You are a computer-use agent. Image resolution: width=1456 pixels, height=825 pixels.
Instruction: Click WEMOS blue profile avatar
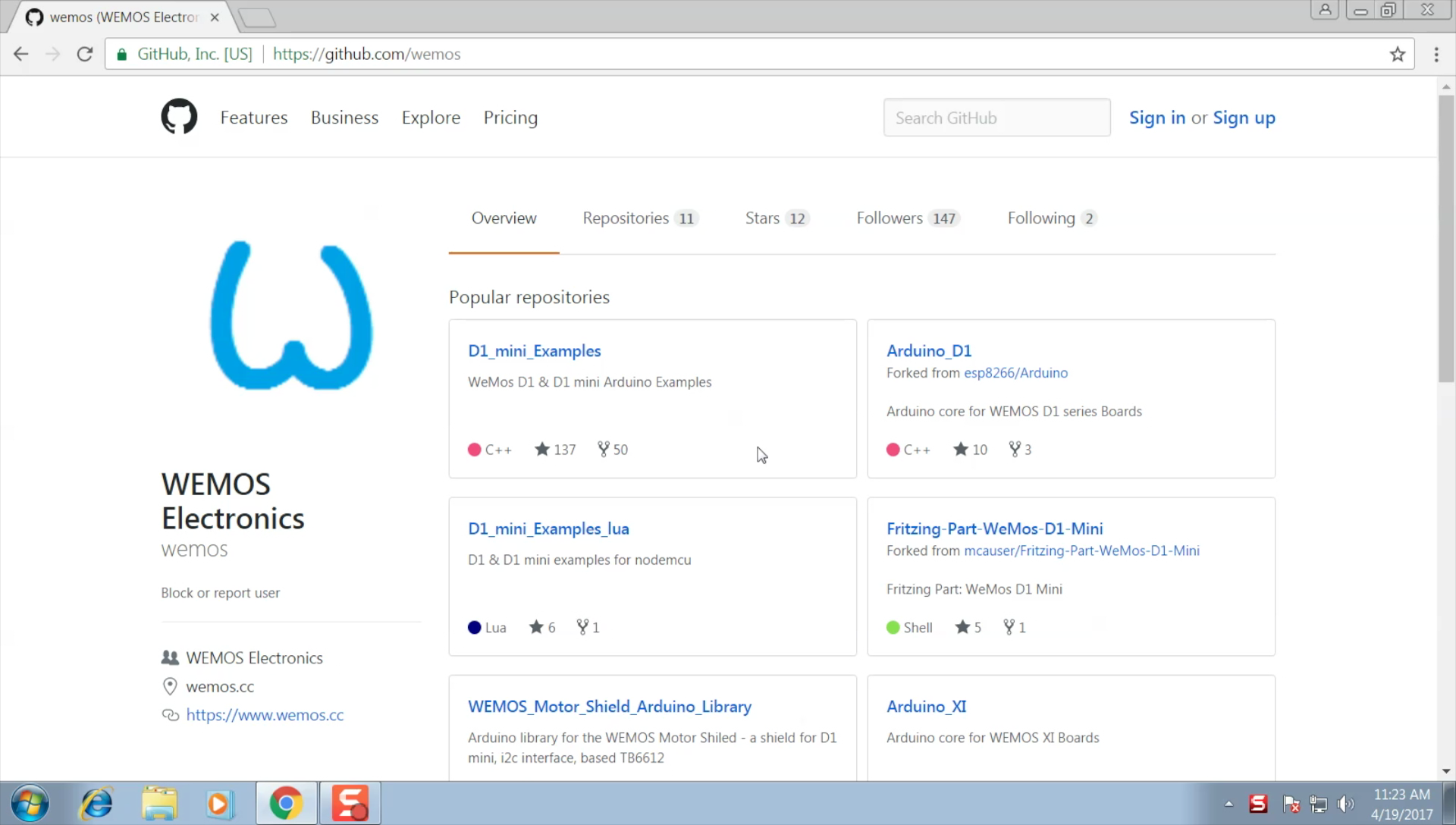point(291,315)
